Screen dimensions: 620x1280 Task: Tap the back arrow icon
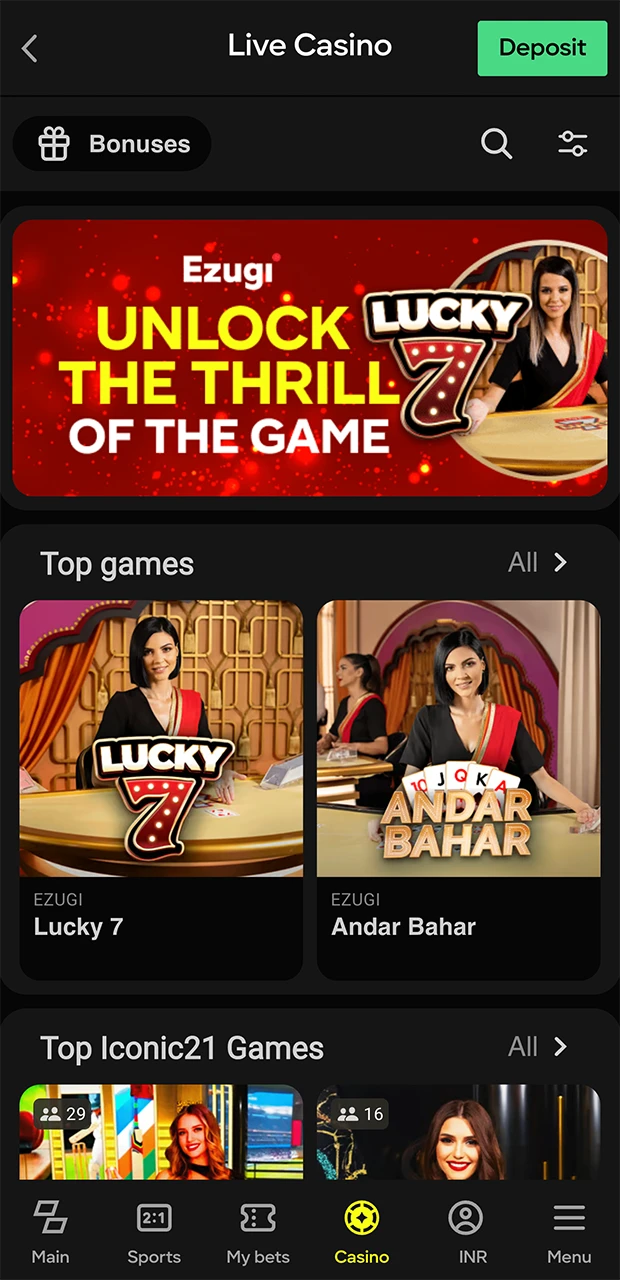pyautogui.click(x=29, y=48)
